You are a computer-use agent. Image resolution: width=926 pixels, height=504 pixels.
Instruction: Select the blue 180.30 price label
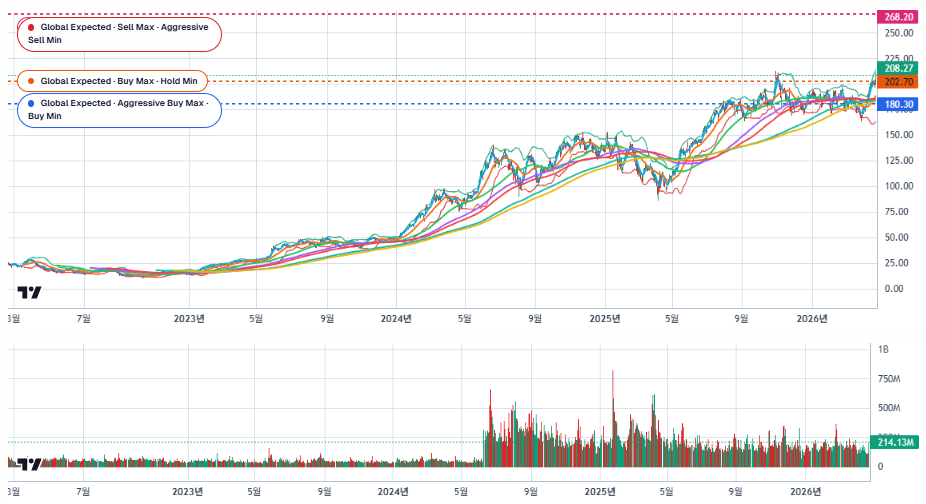click(896, 104)
